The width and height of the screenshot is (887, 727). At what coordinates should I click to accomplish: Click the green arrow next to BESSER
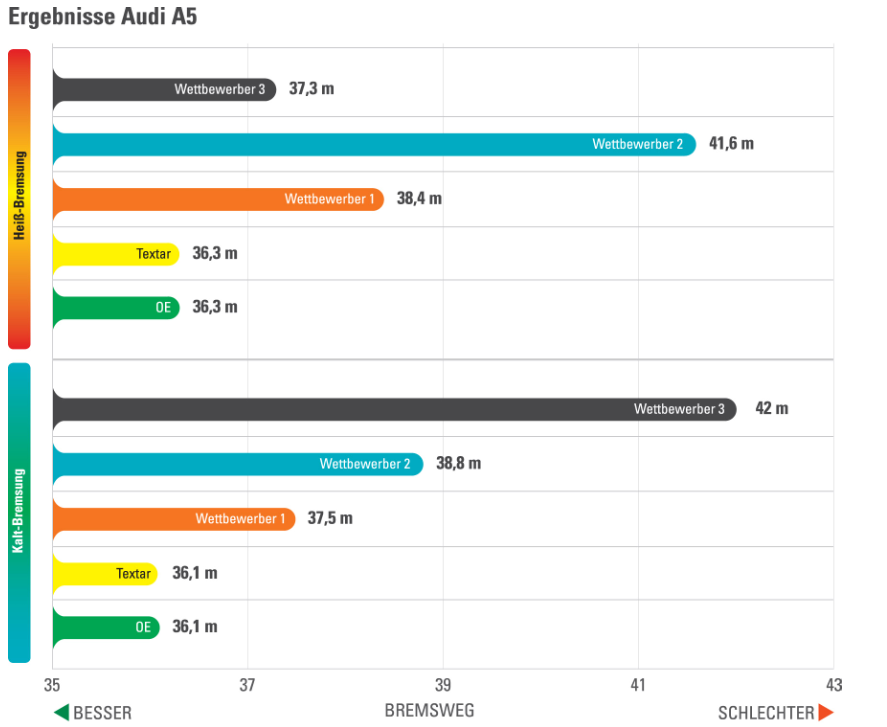pos(61,713)
